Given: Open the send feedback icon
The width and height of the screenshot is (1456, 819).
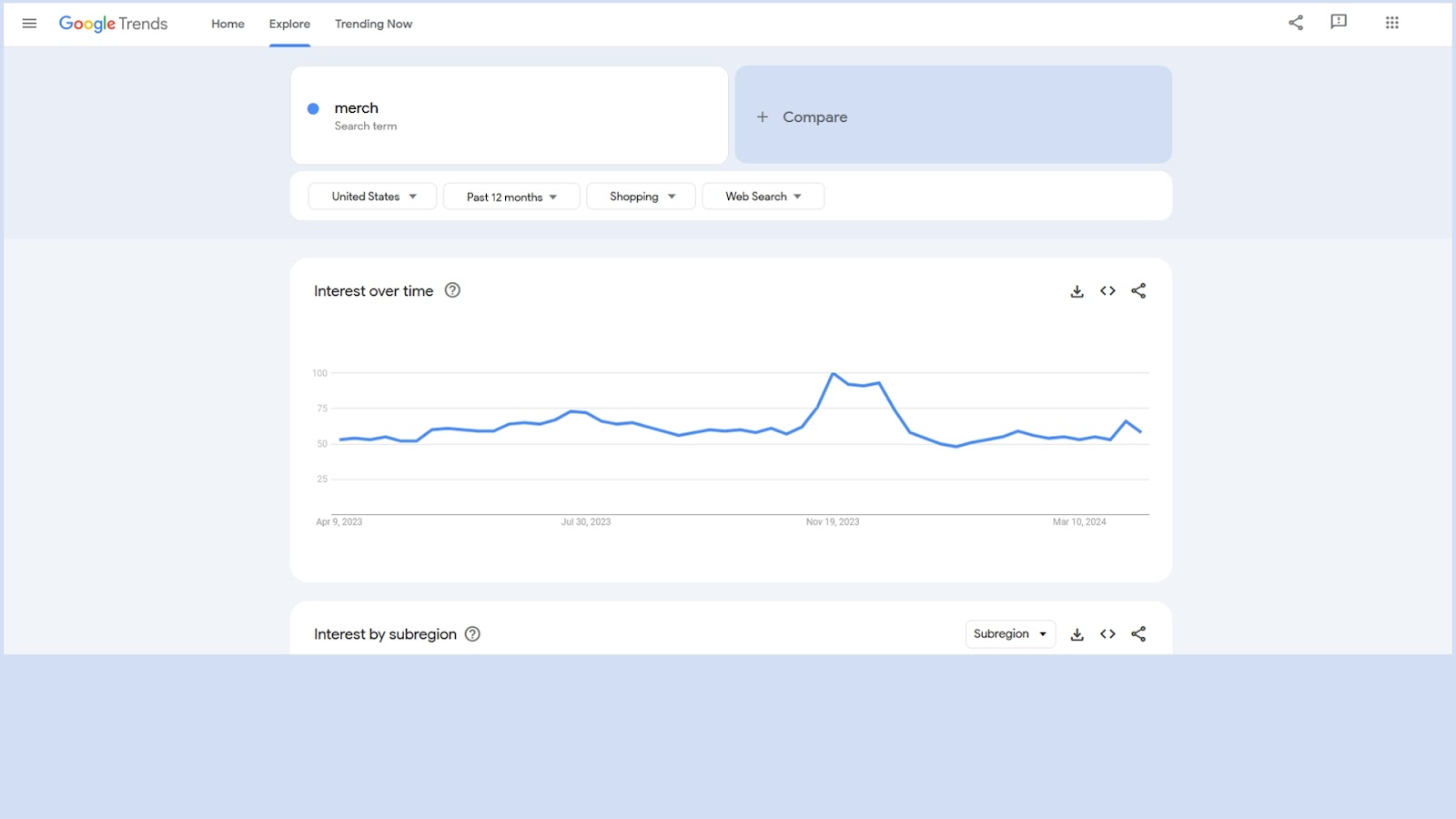Looking at the screenshot, I should point(1339,23).
